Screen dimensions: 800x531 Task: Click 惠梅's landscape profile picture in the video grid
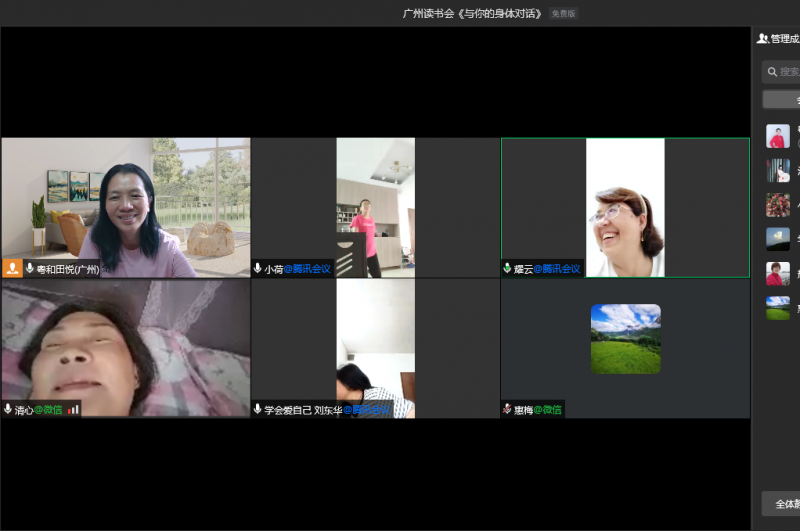tap(625, 339)
